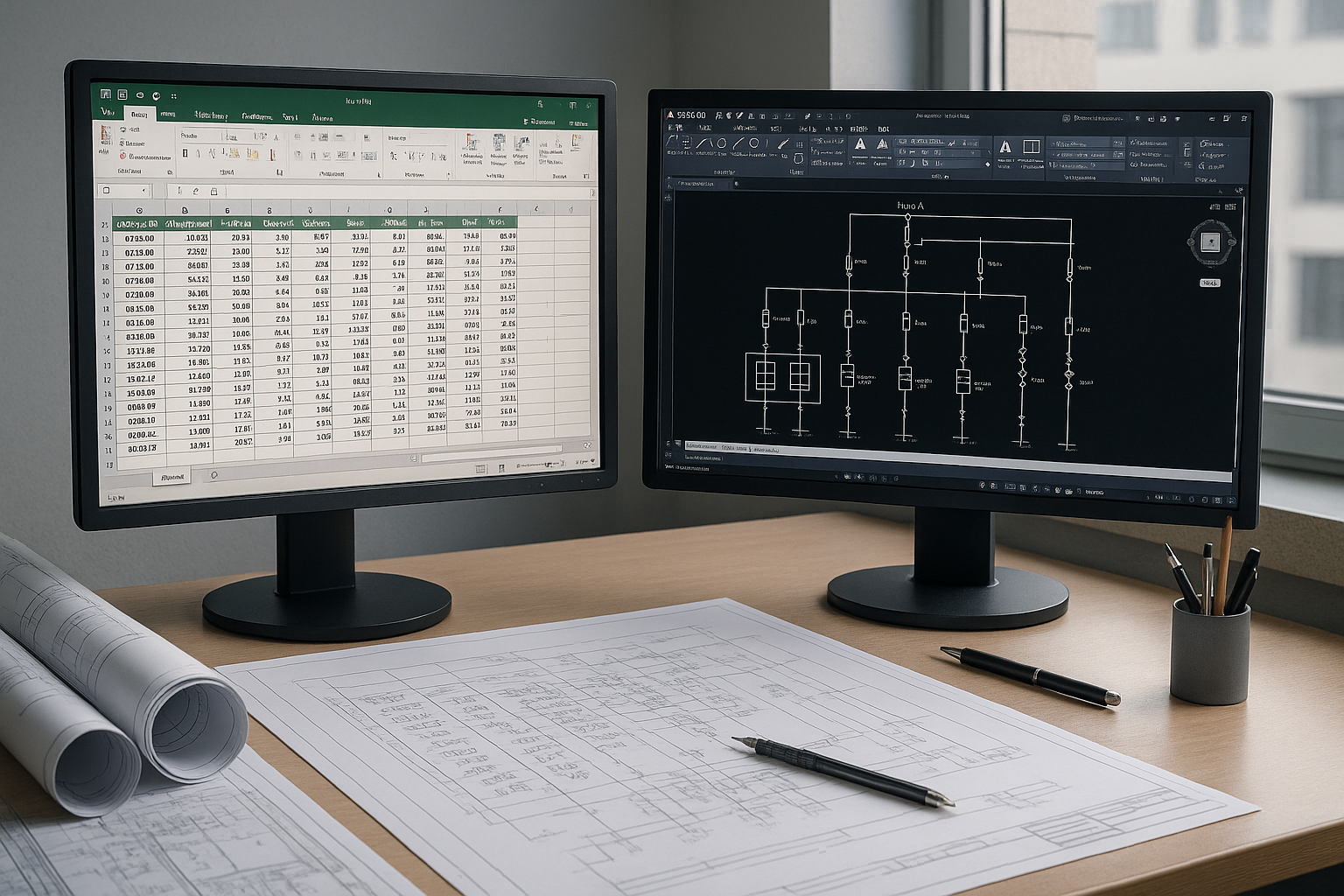Click the new sheet icon beside Excel sheet tab

pos(213,475)
